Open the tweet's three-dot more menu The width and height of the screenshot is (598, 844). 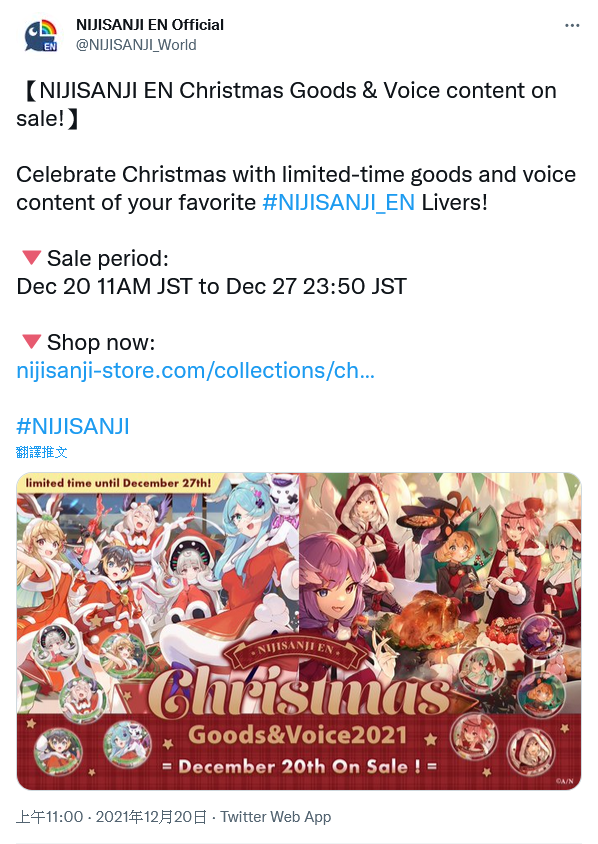point(572,26)
